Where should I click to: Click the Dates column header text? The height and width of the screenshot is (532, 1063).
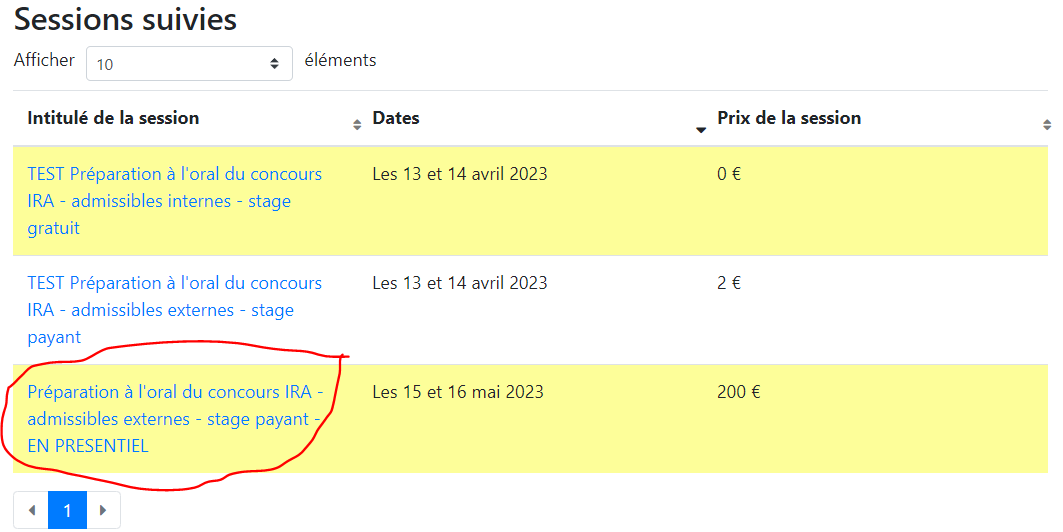[x=396, y=118]
